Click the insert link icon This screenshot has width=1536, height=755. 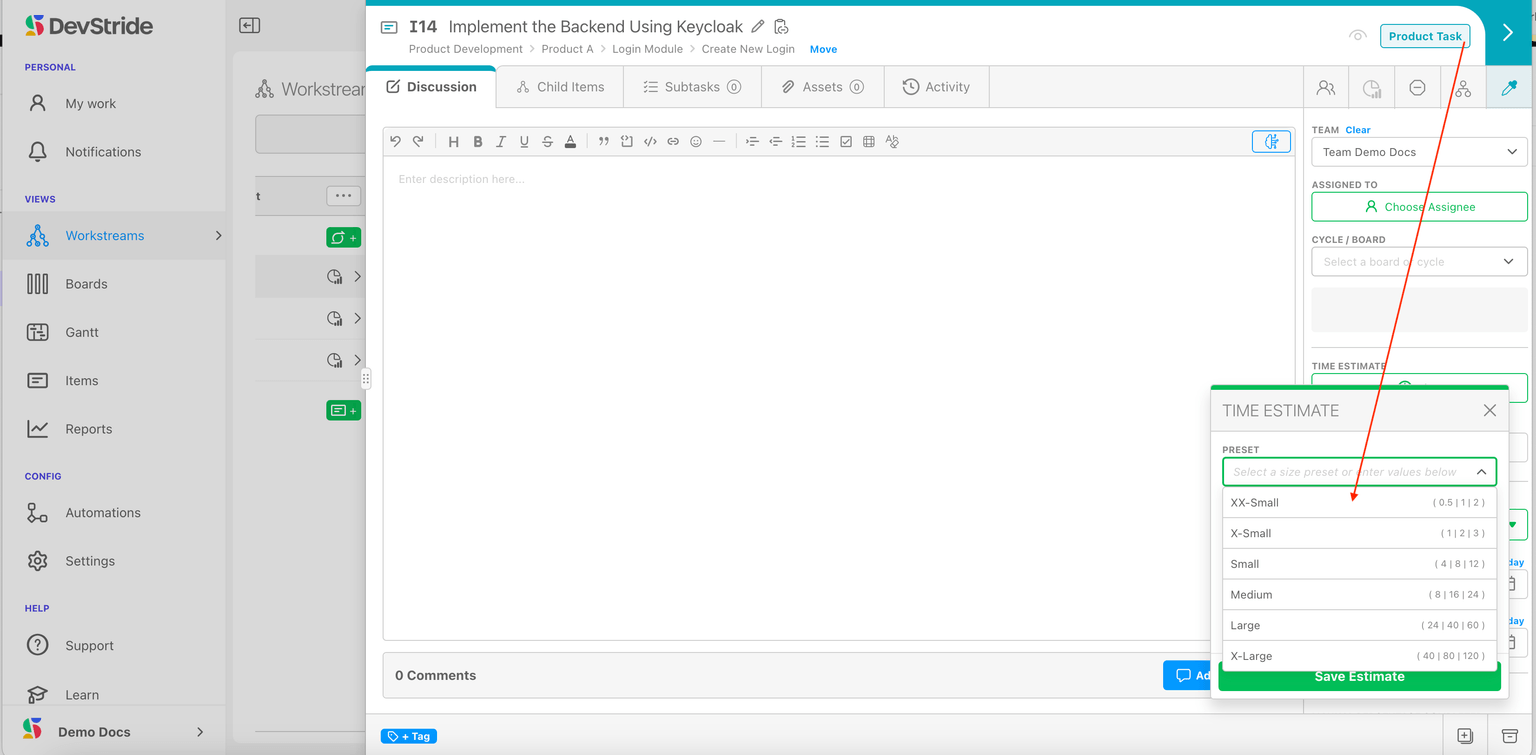[673, 142]
